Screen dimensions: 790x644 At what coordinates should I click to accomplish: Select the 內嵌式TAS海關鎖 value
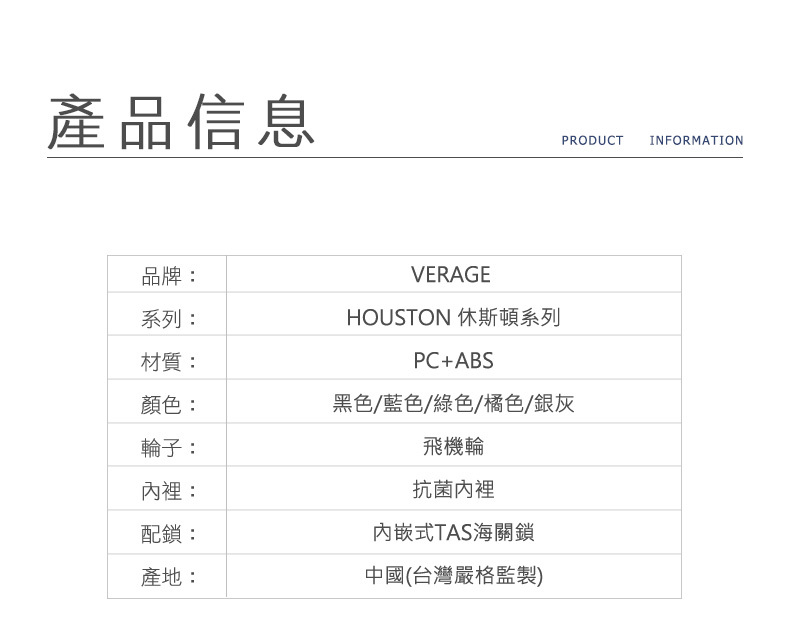click(453, 533)
